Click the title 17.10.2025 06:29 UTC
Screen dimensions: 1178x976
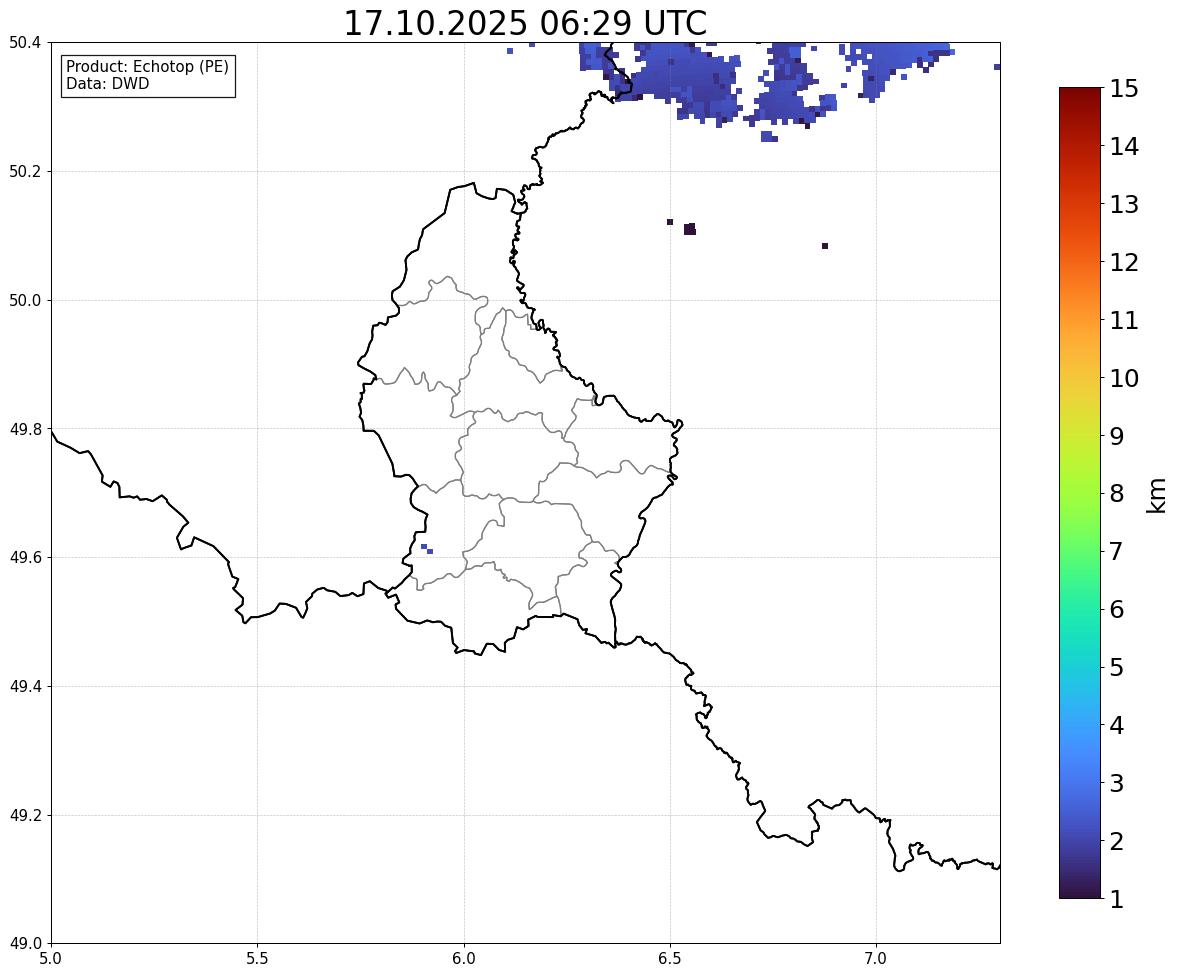[525, 23]
